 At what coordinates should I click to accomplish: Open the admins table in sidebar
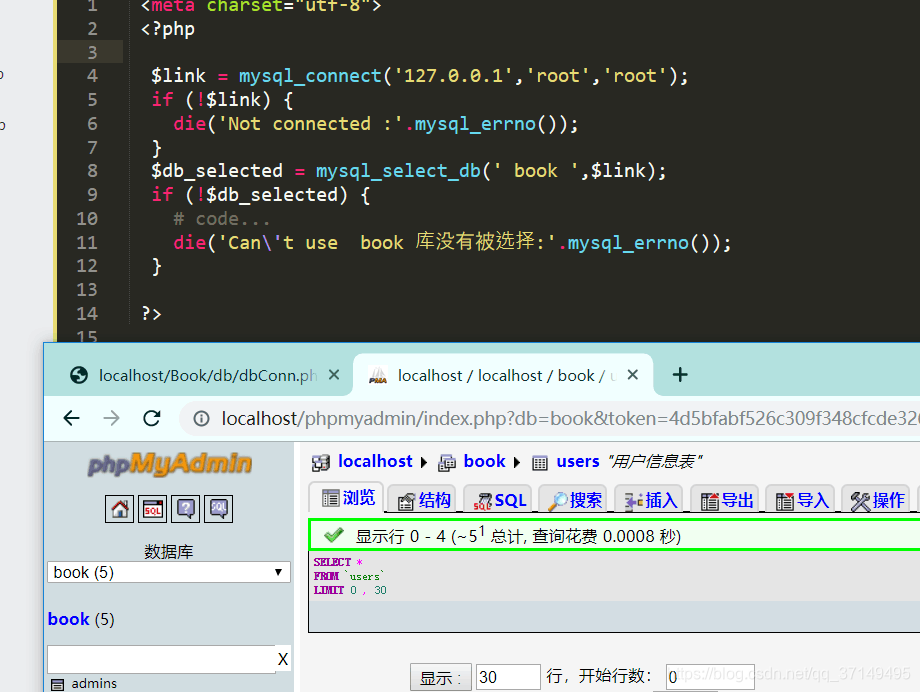click(x=94, y=684)
